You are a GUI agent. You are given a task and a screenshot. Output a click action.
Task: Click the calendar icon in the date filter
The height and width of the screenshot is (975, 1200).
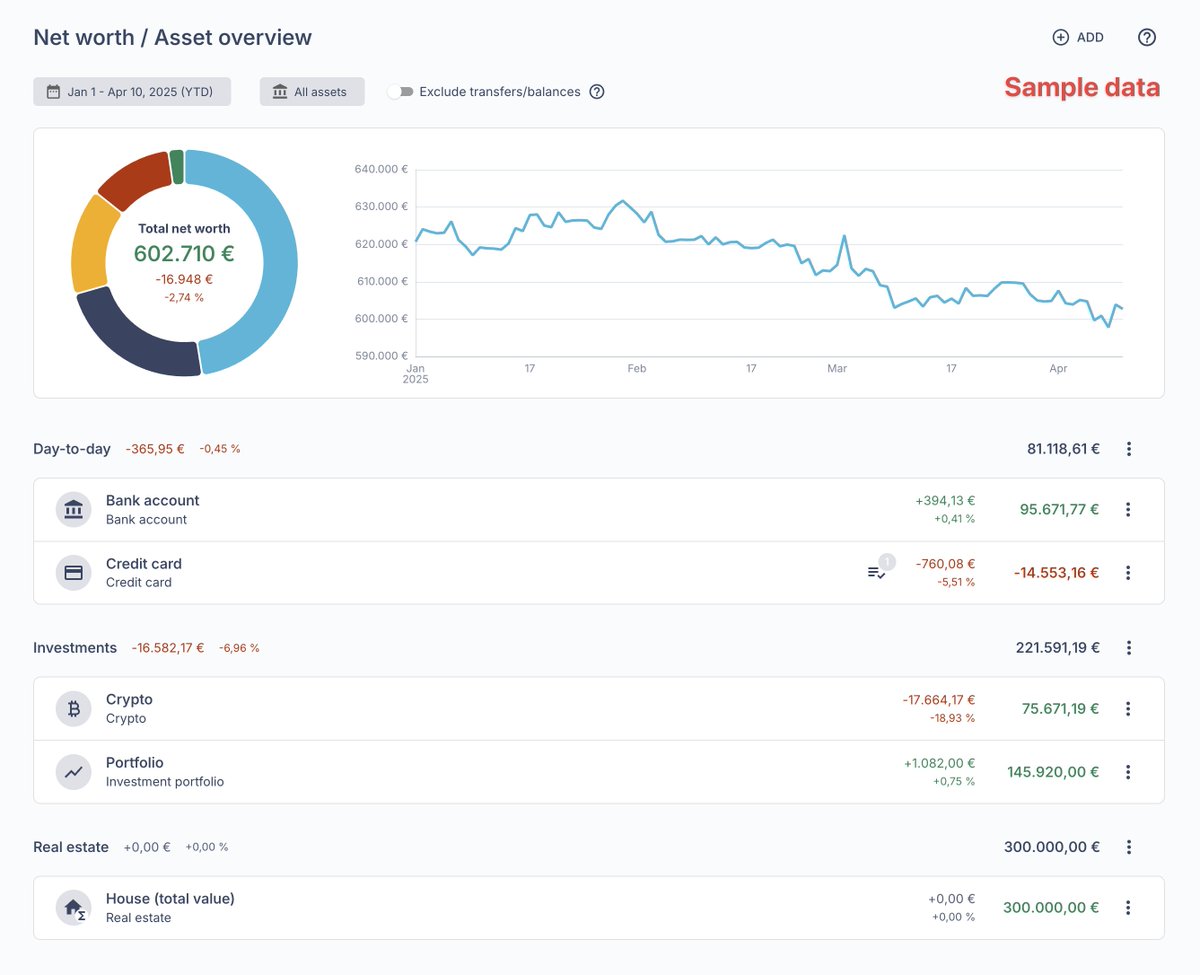51,91
